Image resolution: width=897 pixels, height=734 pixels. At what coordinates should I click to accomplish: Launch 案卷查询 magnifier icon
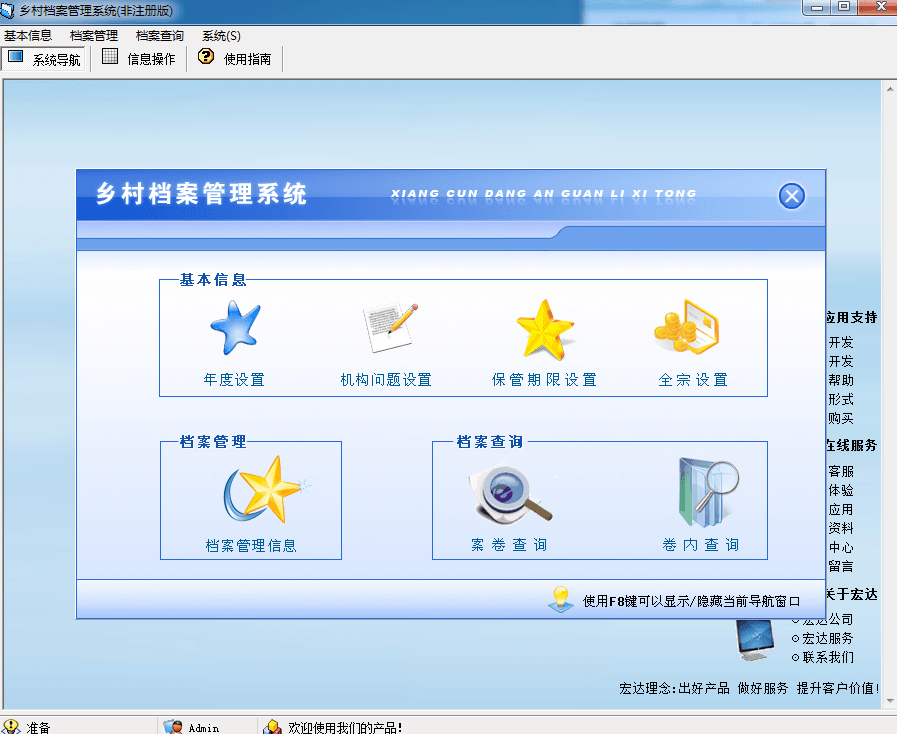[510, 494]
